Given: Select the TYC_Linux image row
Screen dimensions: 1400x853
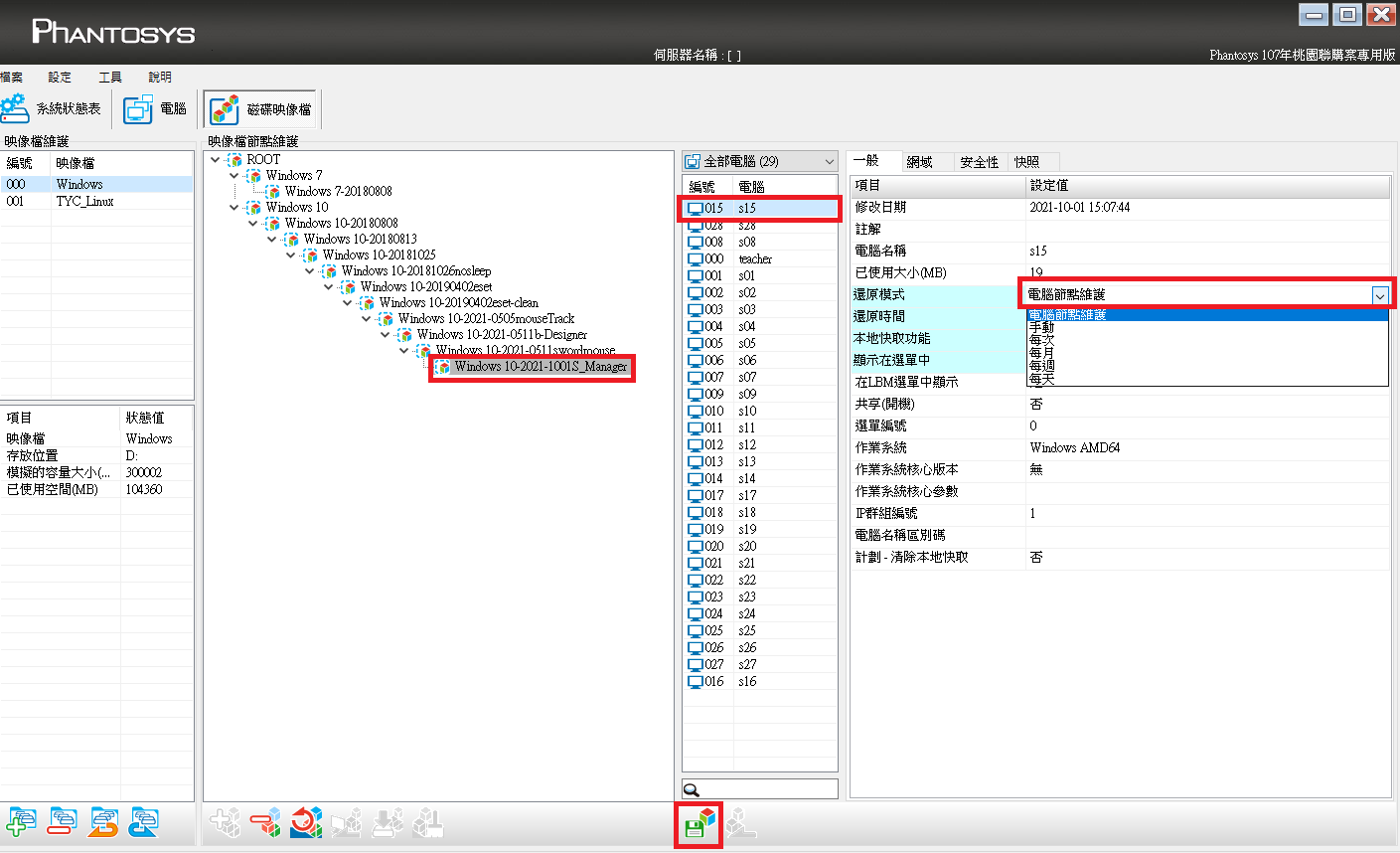Looking at the screenshot, I should coord(96,201).
